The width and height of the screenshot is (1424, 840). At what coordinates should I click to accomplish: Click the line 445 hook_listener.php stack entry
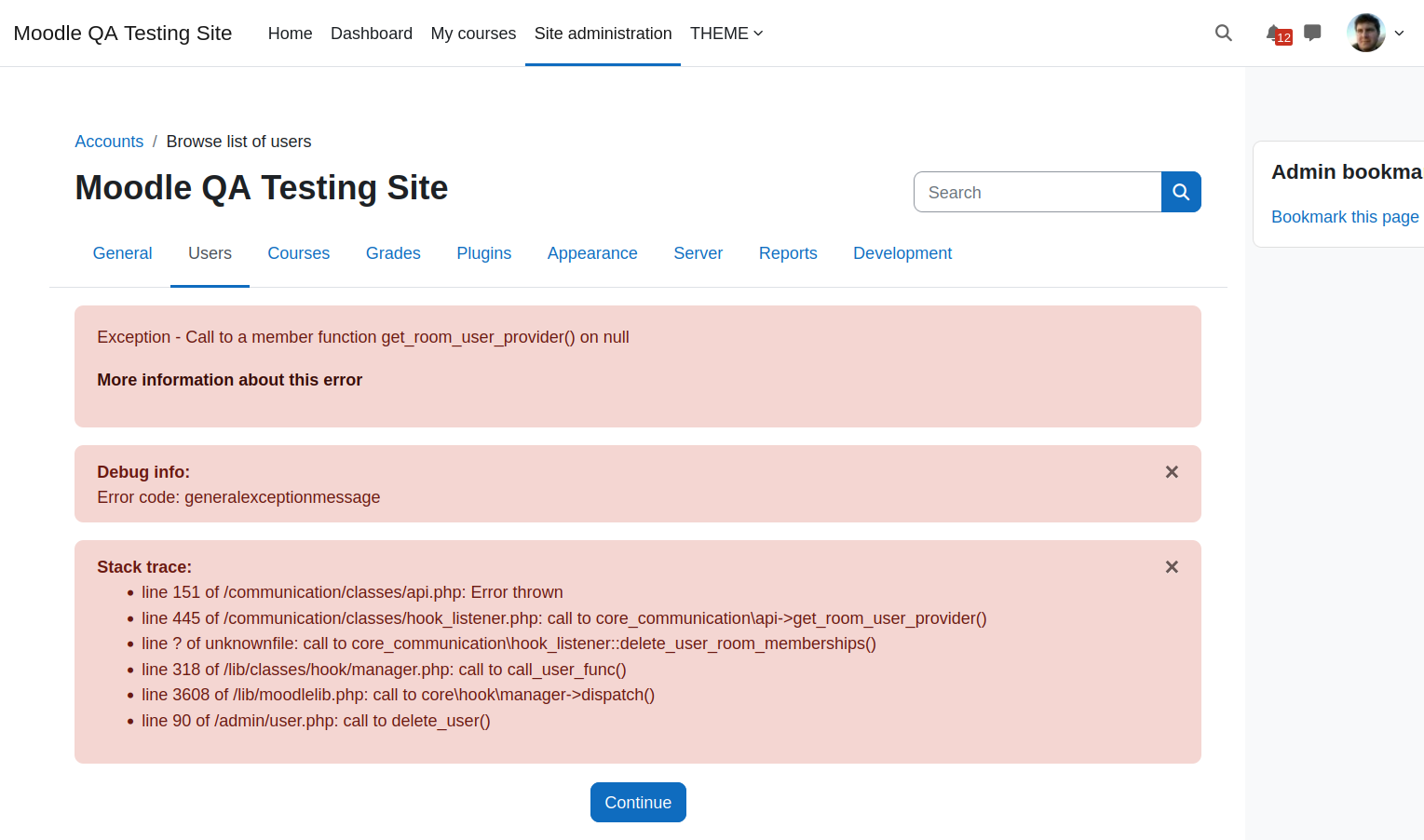click(564, 618)
